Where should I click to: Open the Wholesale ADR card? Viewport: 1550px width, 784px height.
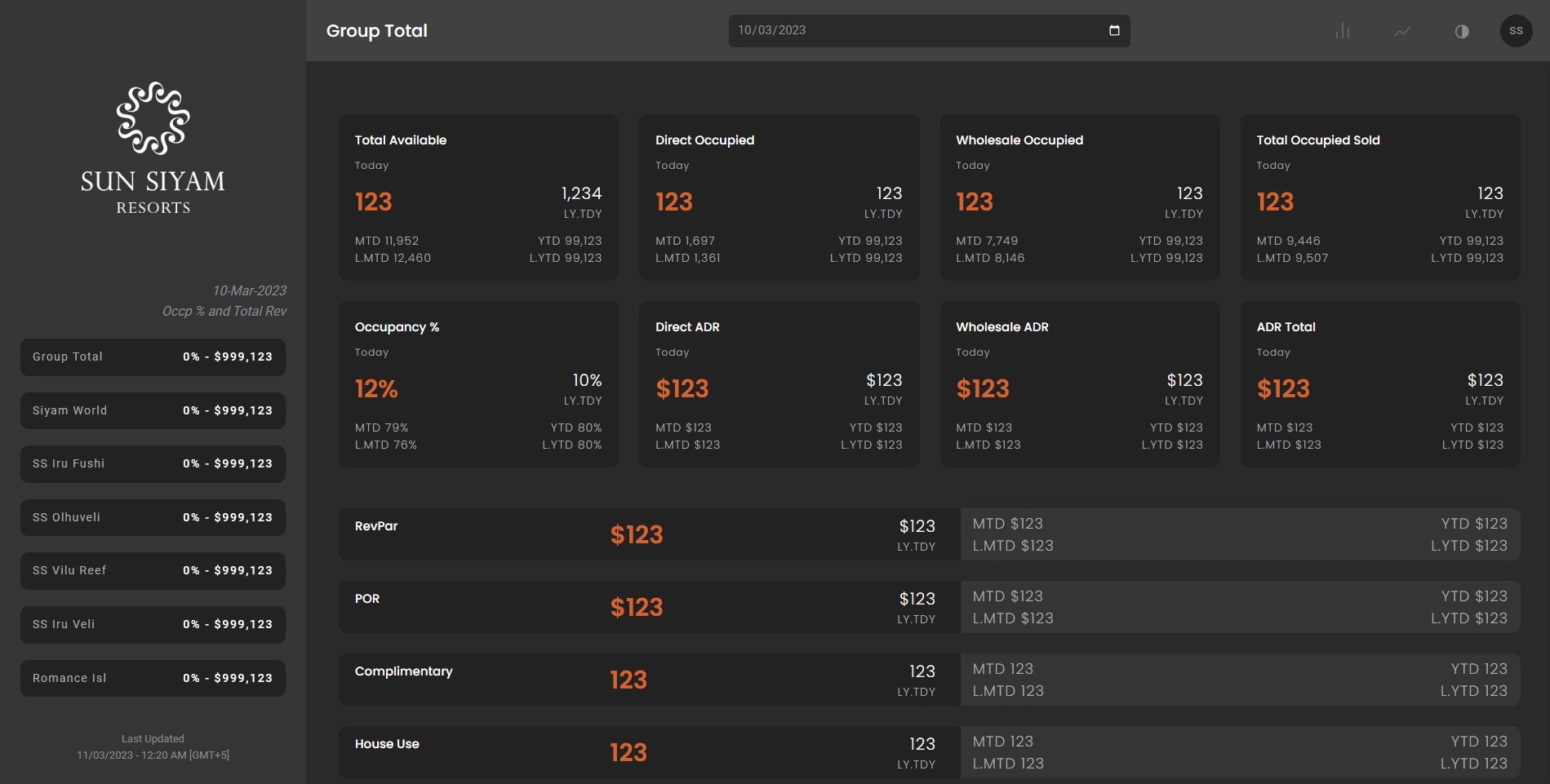click(1080, 384)
